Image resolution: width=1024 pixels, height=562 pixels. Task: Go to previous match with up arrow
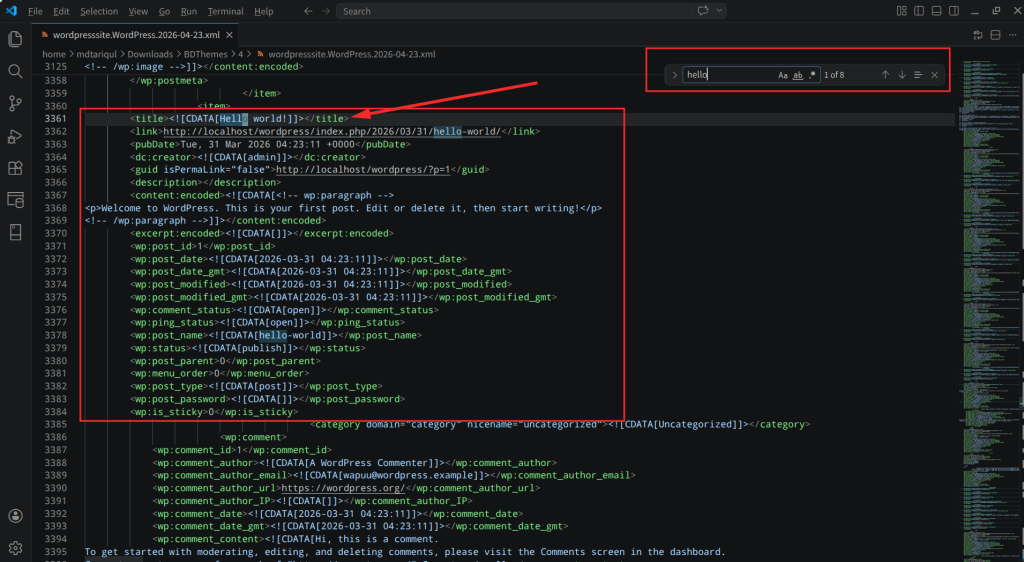click(885, 74)
